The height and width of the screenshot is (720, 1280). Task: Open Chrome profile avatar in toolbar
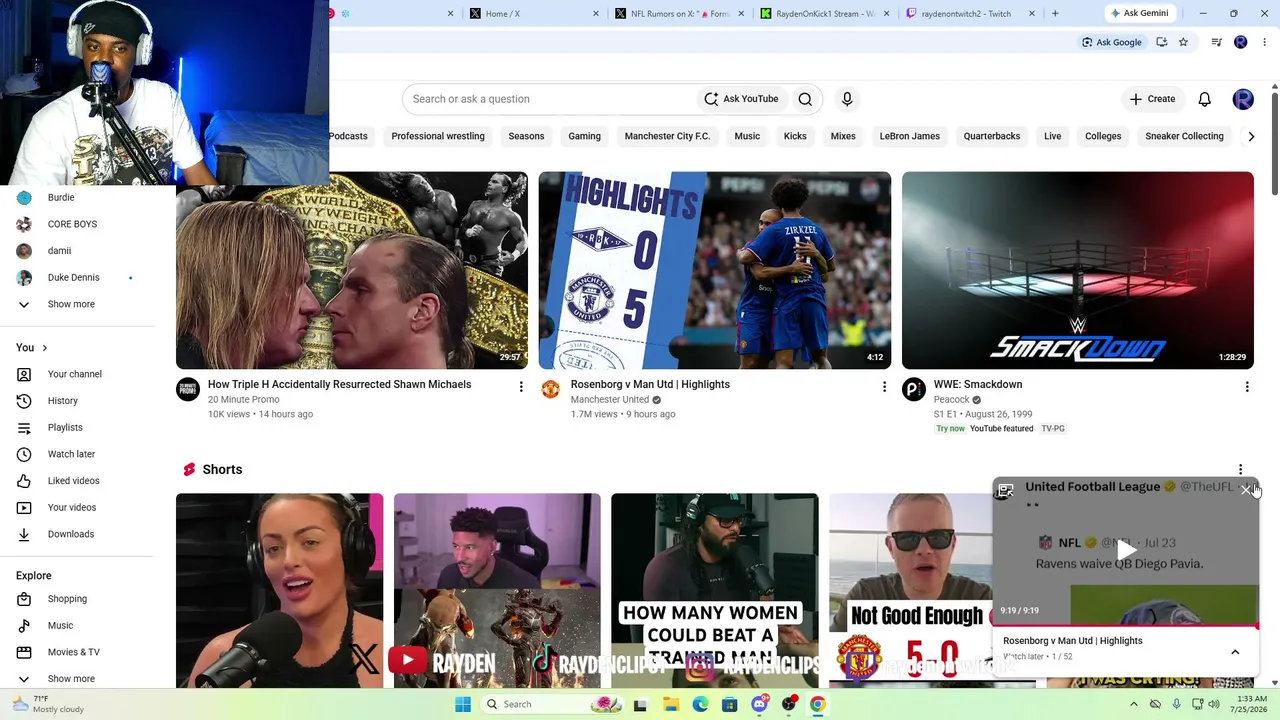coord(1241,42)
